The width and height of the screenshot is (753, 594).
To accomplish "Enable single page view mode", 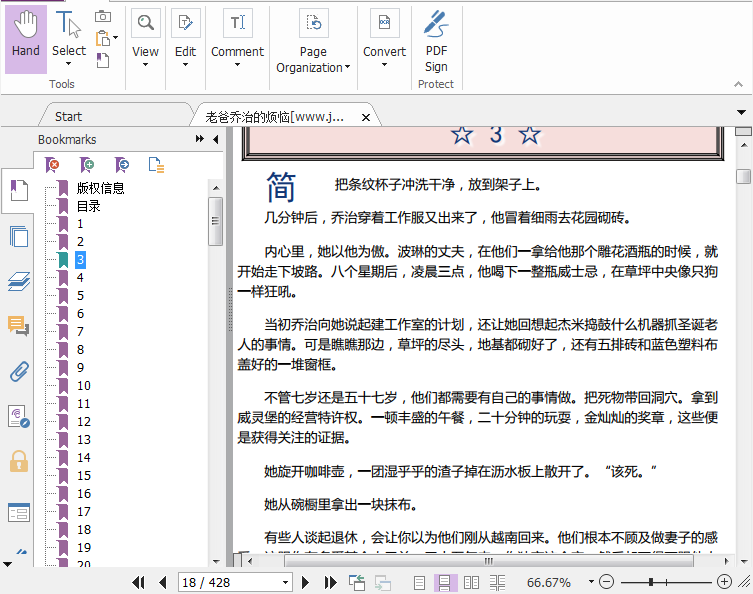I will (420, 582).
